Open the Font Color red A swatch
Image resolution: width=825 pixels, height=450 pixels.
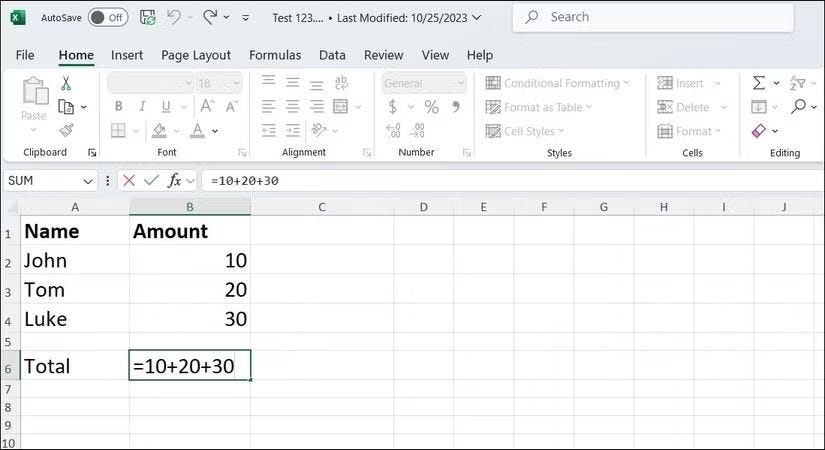(197, 130)
